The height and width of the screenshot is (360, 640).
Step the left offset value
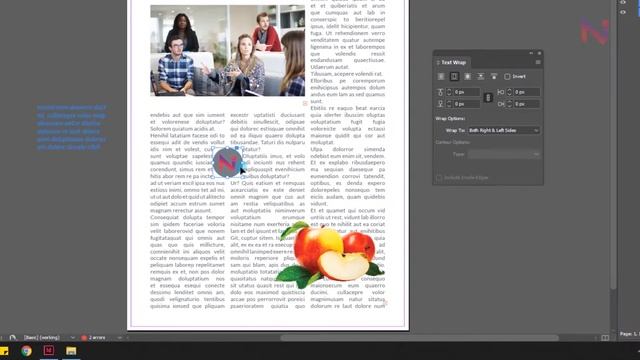(509, 92)
